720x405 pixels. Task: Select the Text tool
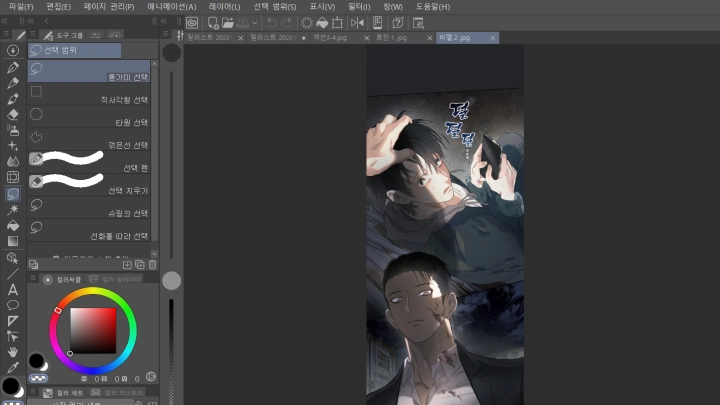[x=13, y=290]
